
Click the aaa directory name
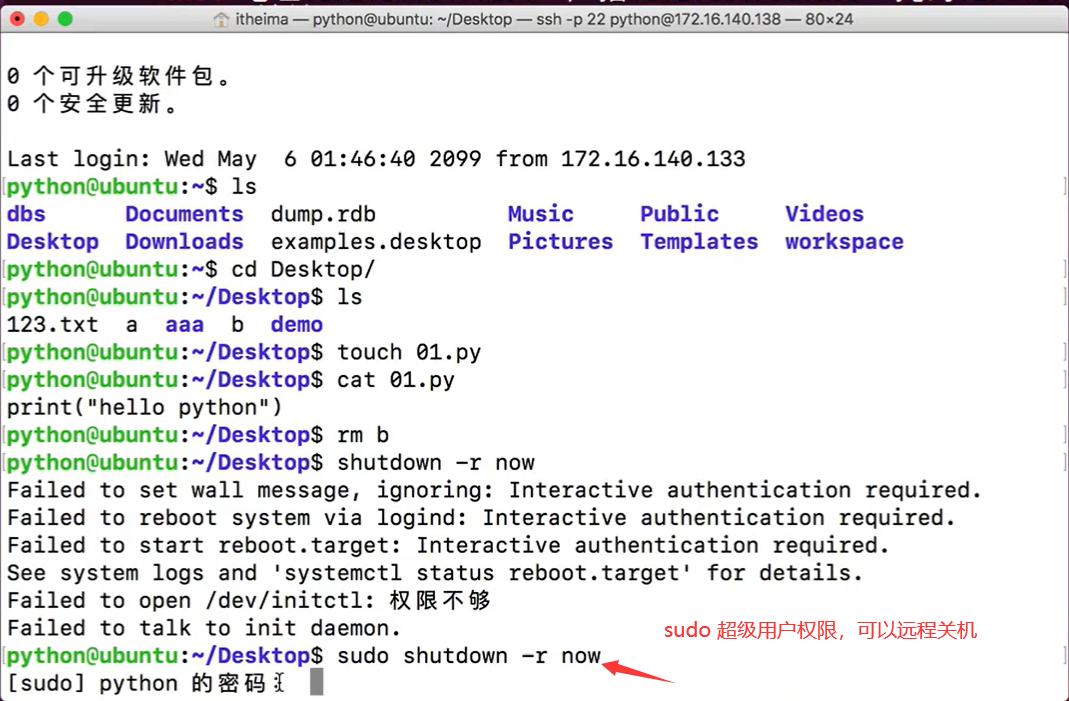pos(184,324)
